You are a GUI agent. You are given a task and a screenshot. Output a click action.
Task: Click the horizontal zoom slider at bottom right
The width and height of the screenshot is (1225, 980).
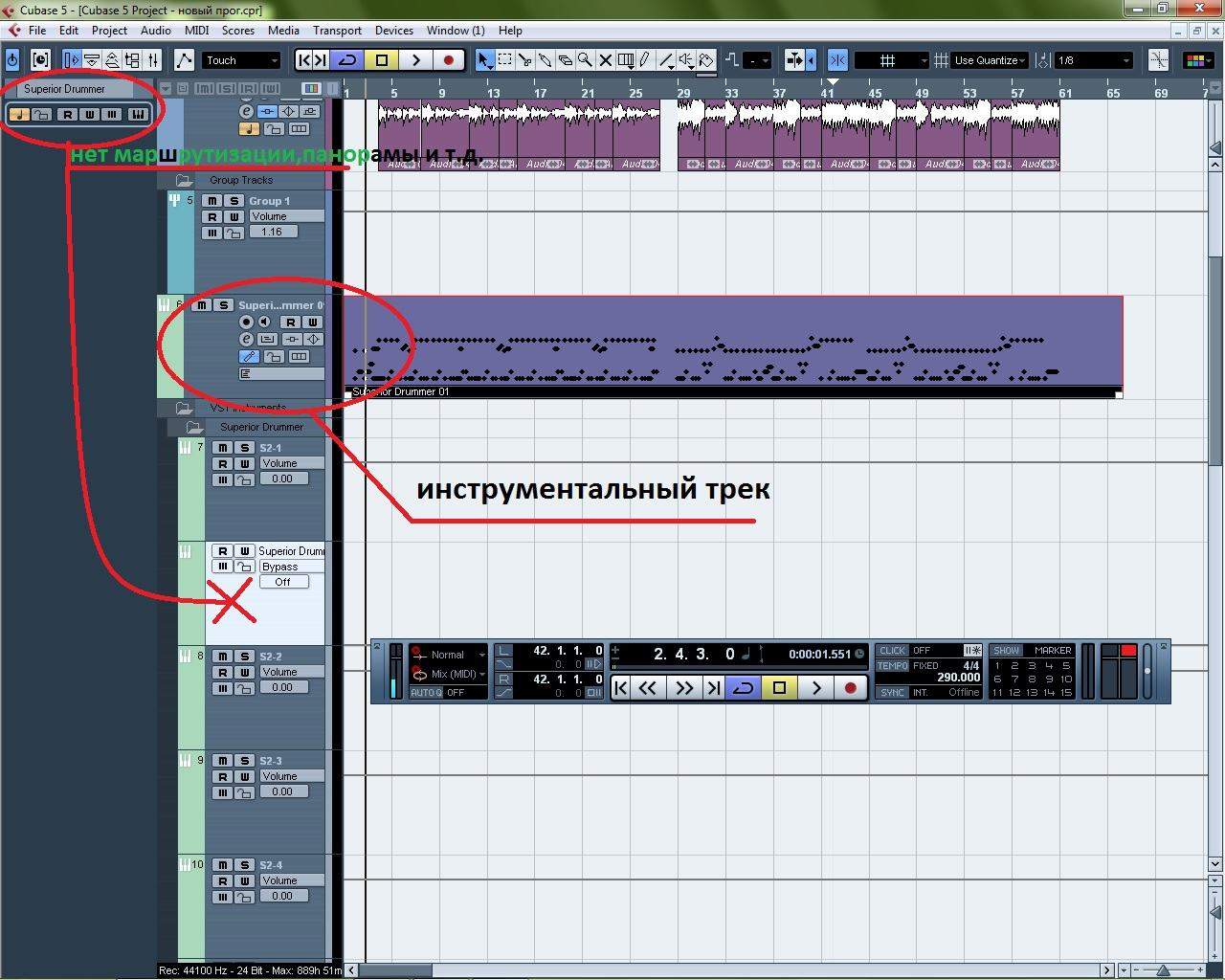pyautogui.click(x=1163, y=970)
